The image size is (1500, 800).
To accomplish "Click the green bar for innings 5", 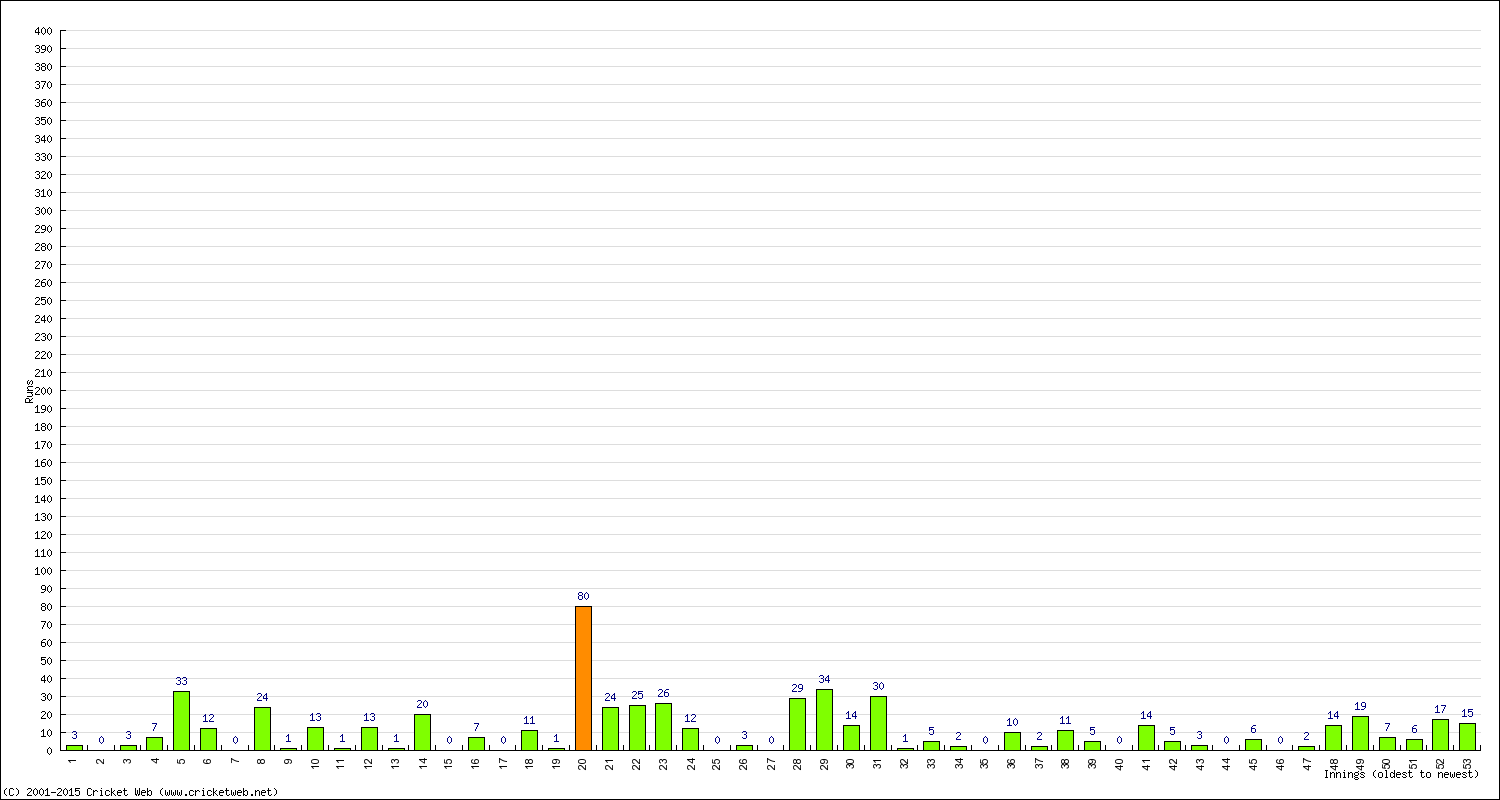I will click(x=181, y=720).
